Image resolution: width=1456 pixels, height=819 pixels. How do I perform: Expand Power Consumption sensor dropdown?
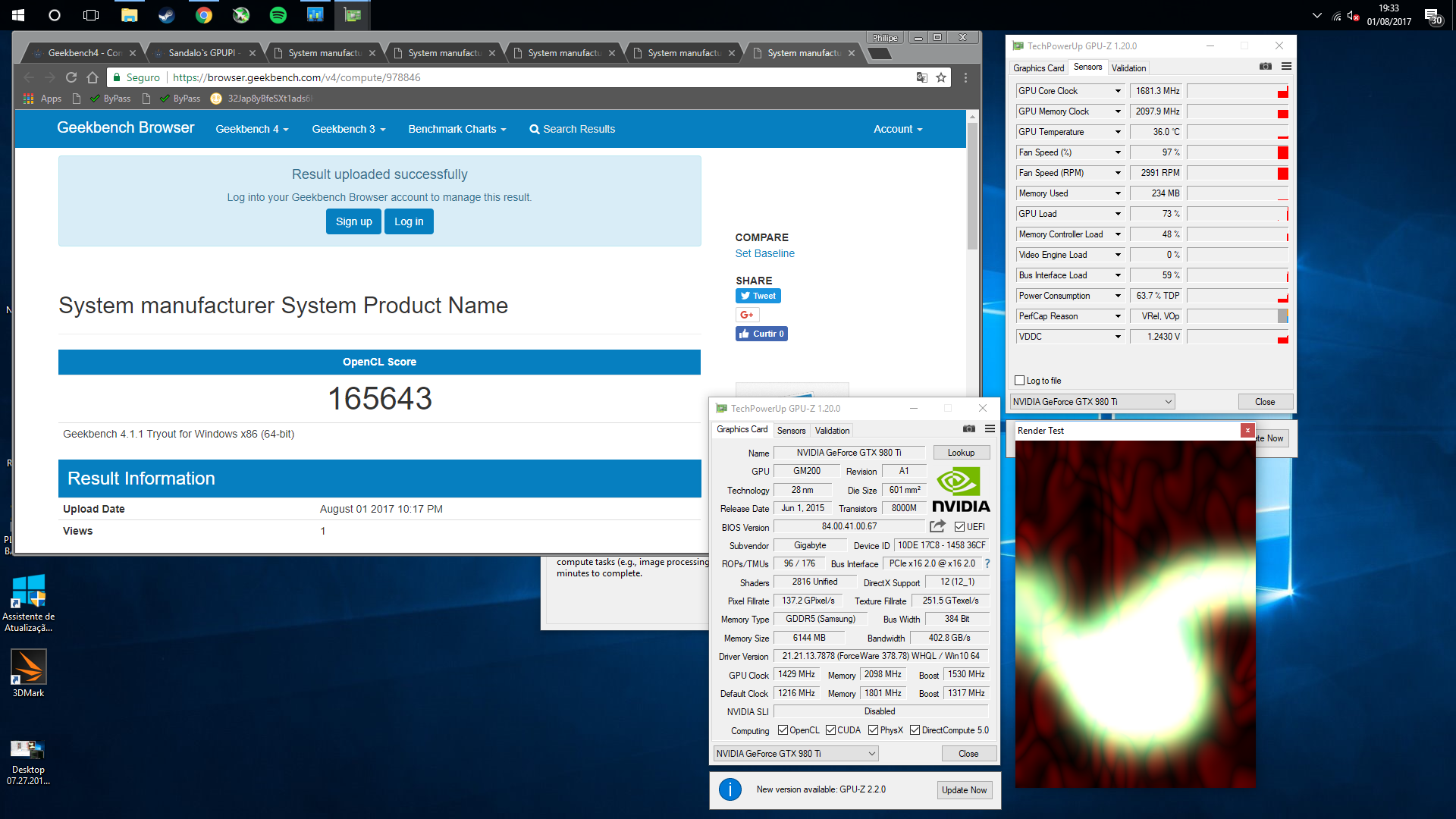click(x=1118, y=296)
